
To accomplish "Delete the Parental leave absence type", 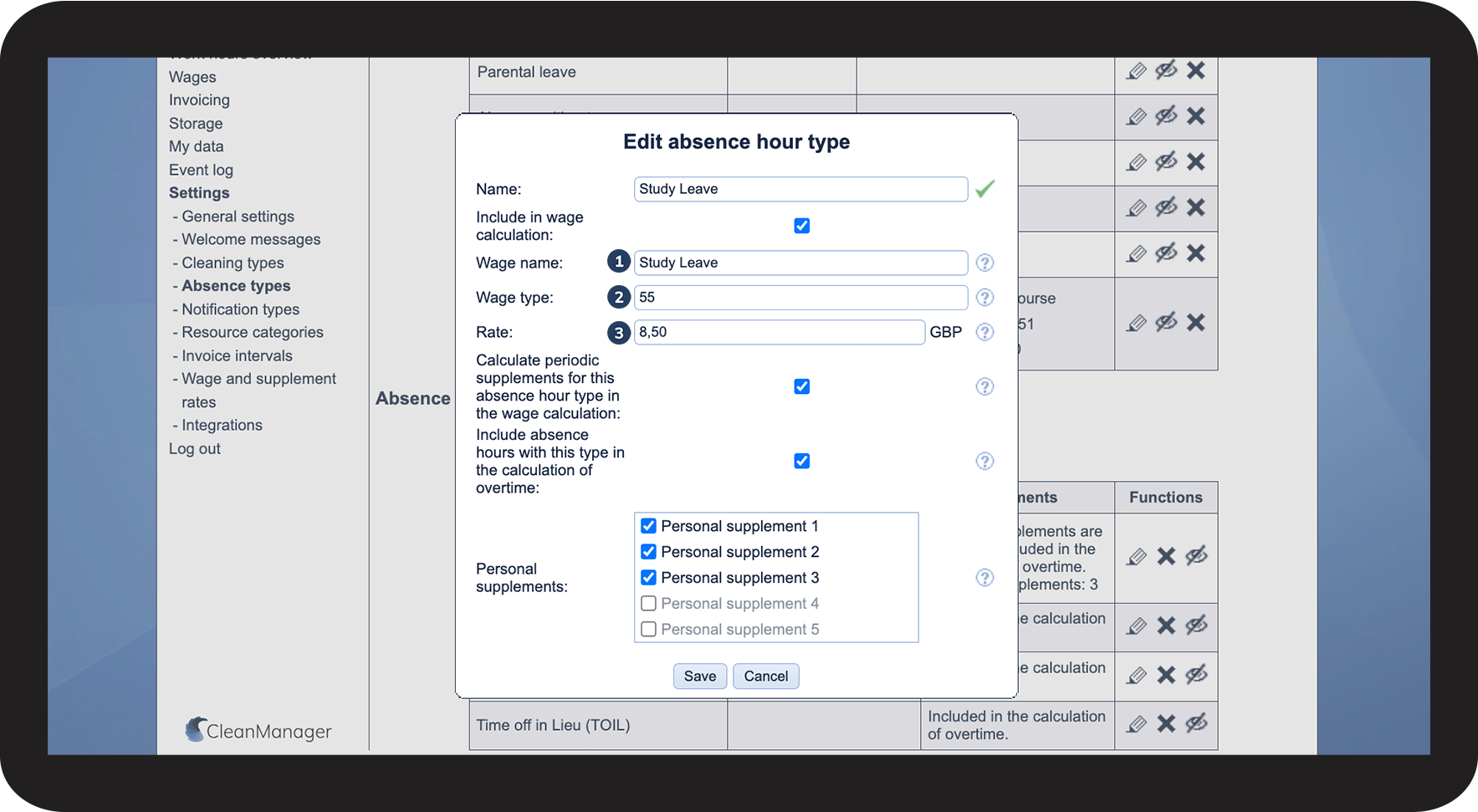I will pyautogui.click(x=1196, y=70).
